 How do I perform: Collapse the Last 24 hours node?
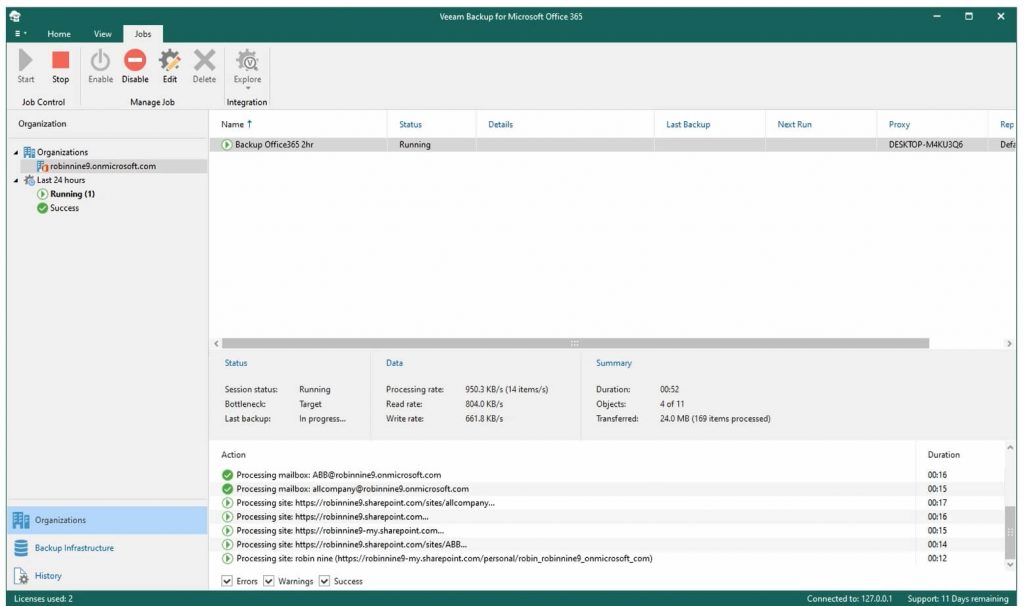(x=16, y=180)
